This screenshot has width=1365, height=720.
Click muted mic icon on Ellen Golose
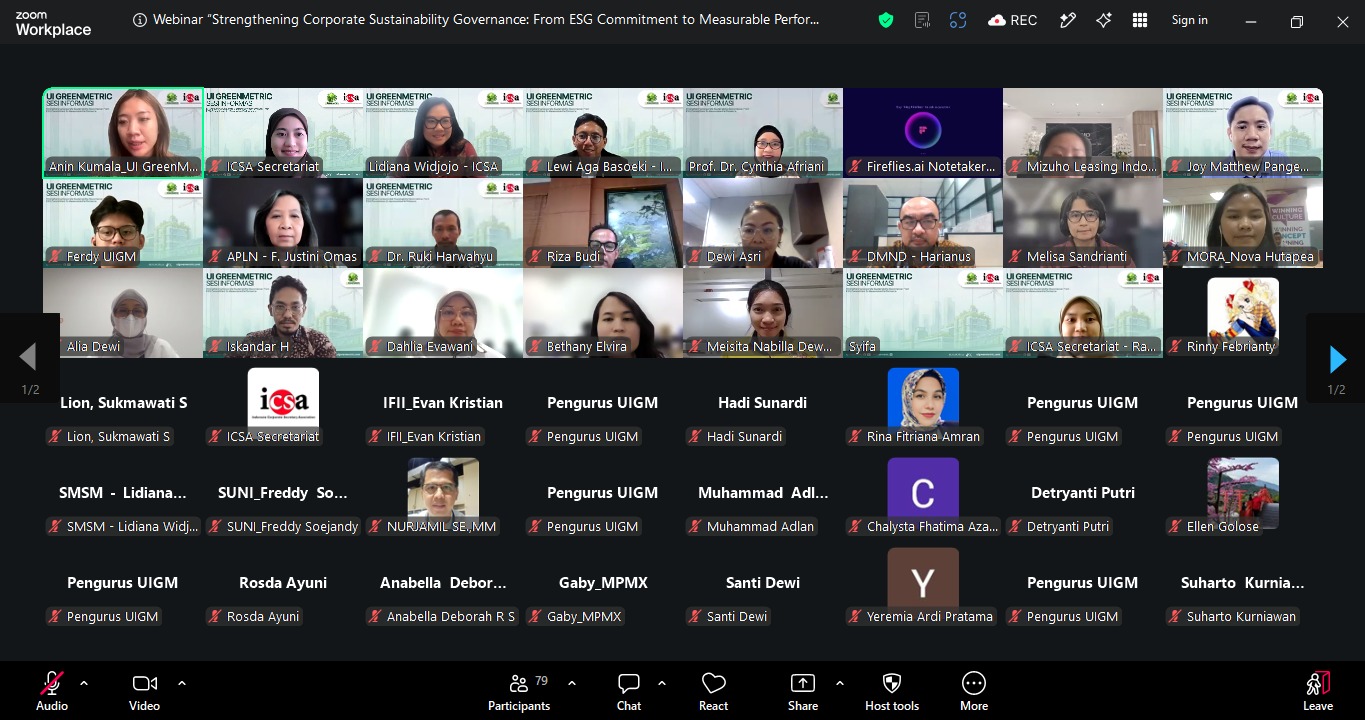coord(1174,527)
